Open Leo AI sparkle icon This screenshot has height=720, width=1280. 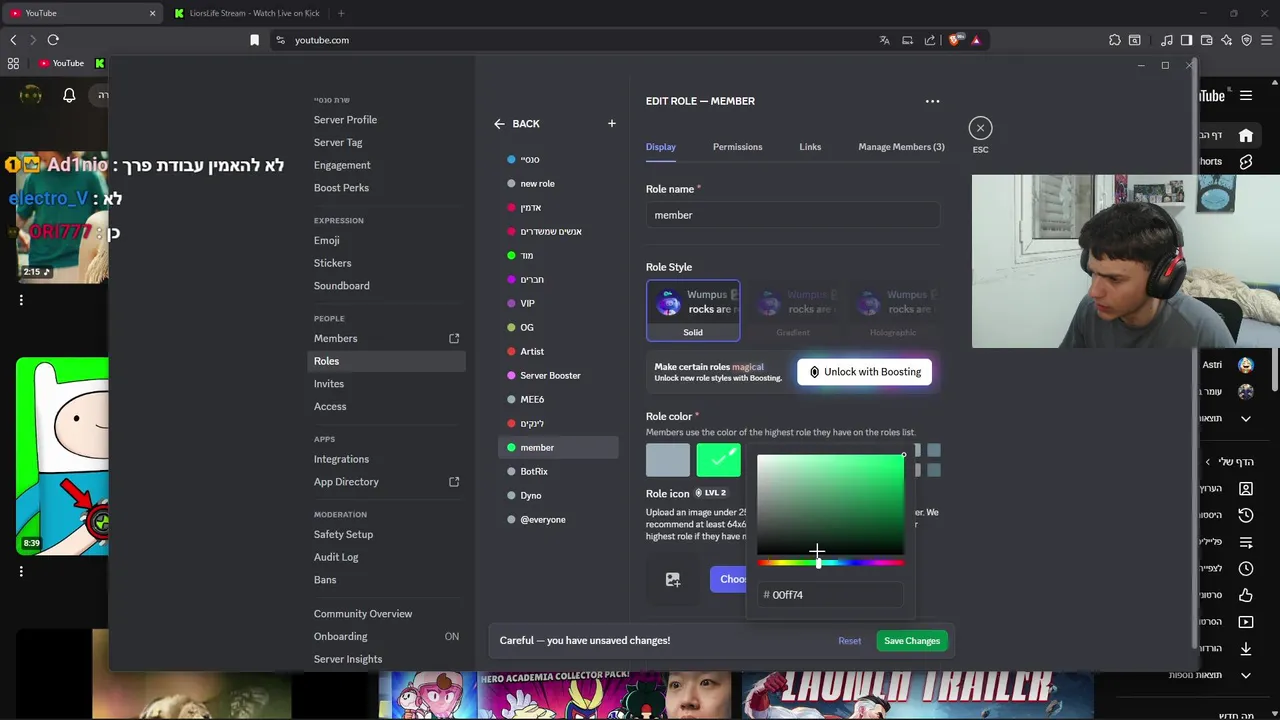1226,40
